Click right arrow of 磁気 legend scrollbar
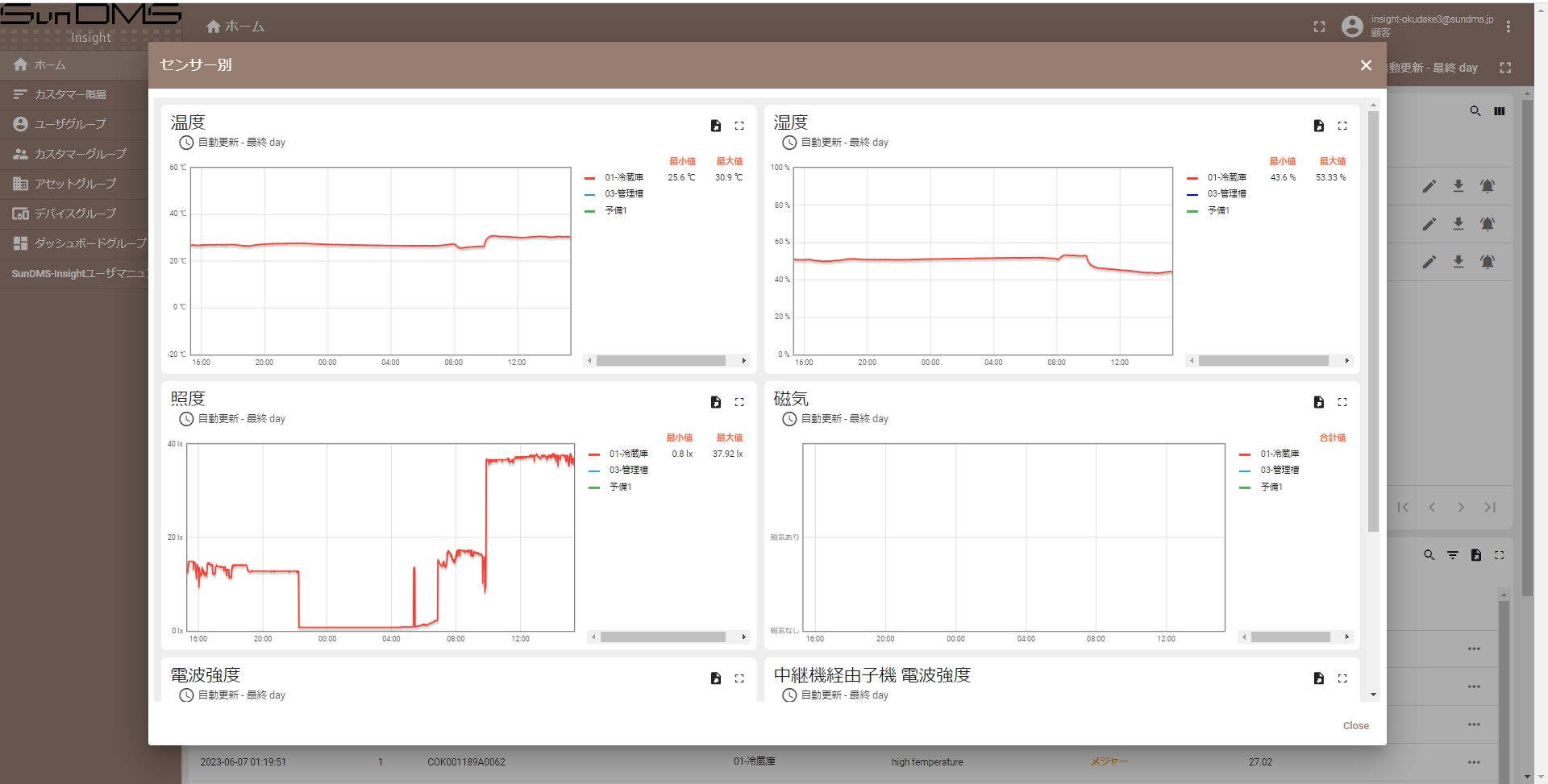 coord(1346,637)
